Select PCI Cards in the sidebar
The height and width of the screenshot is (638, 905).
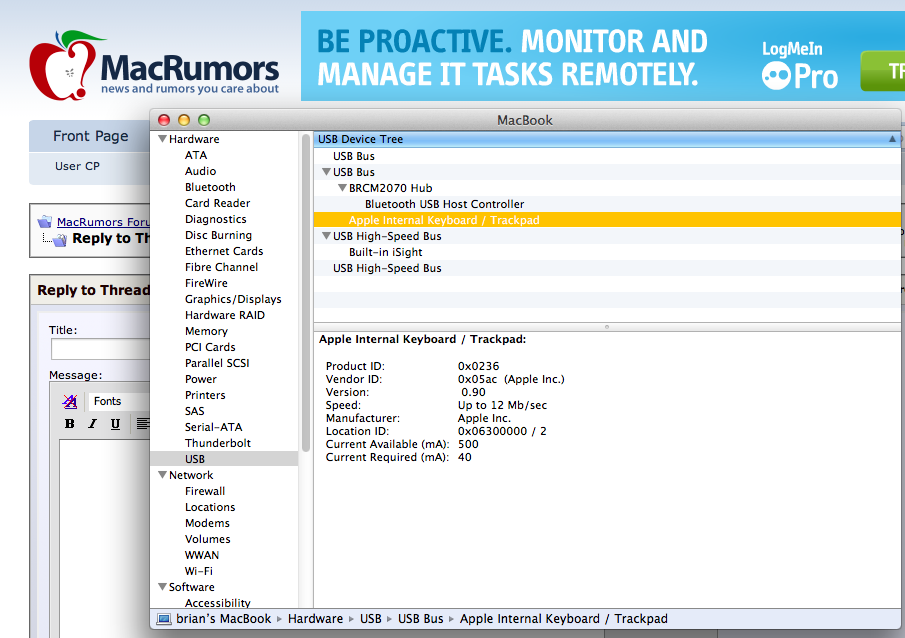point(210,347)
